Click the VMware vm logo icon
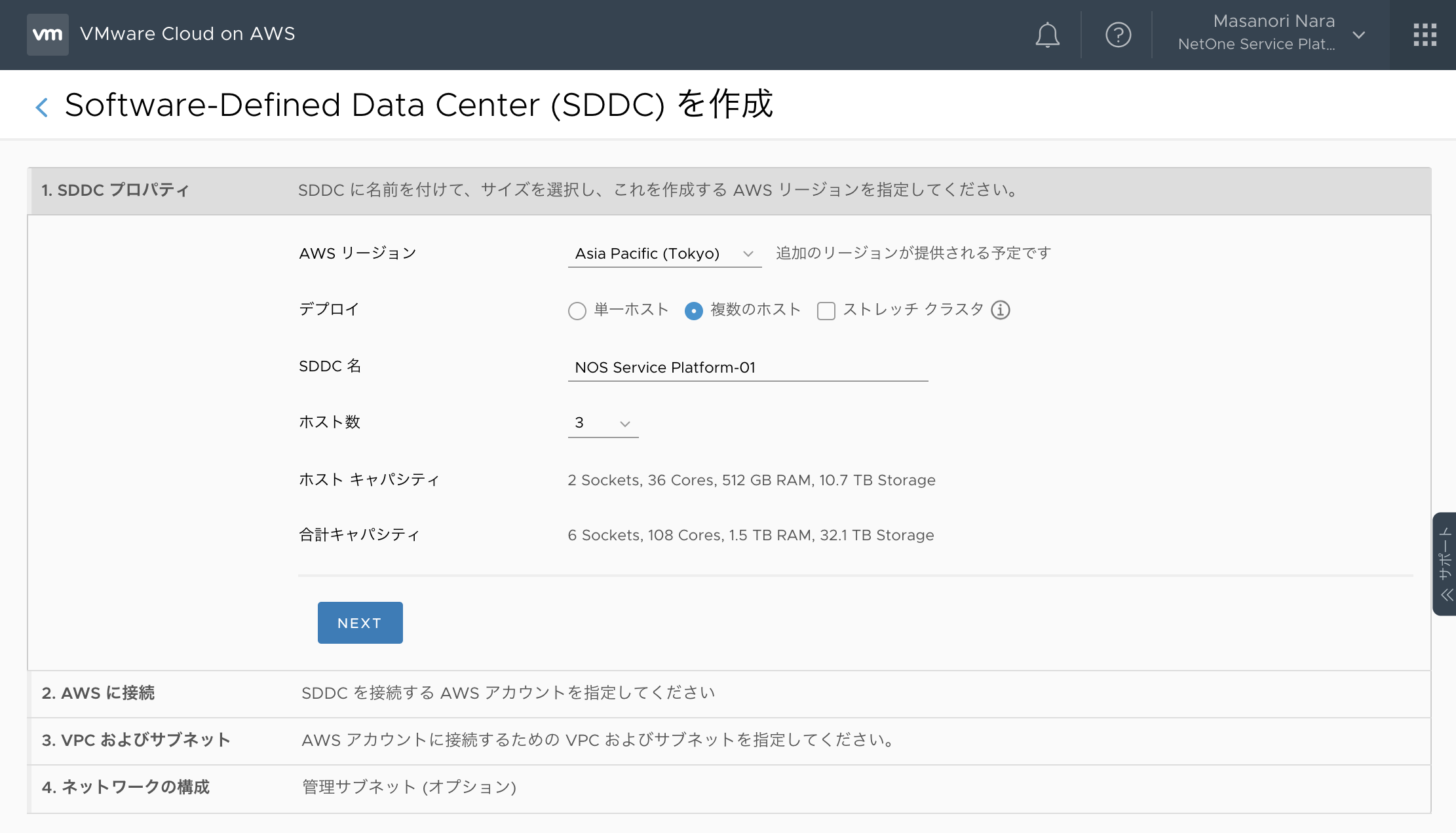 pyautogui.click(x=47, y=34)
